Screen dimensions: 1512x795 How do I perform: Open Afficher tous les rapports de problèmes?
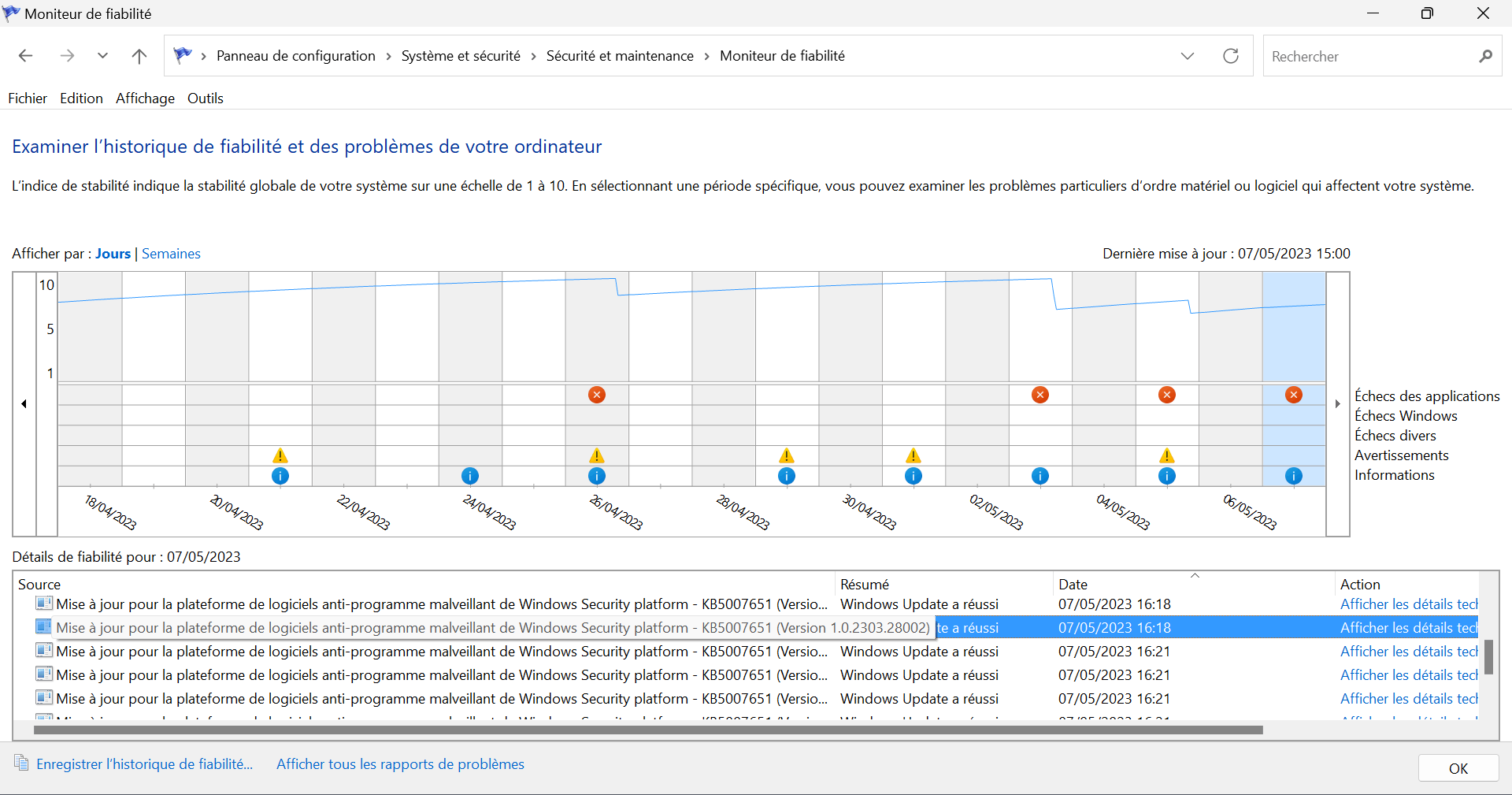point(400,764)
